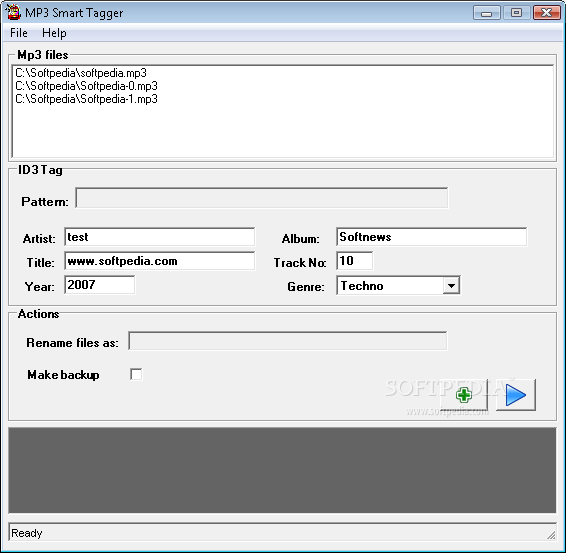Click the MP3 Smart Tagger title bar icon
The height and width of the screenshot is (553, 566).
tap(13, 13)
